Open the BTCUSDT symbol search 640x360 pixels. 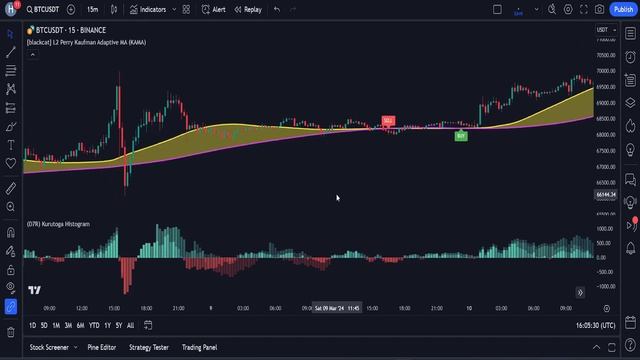[43, 9]
